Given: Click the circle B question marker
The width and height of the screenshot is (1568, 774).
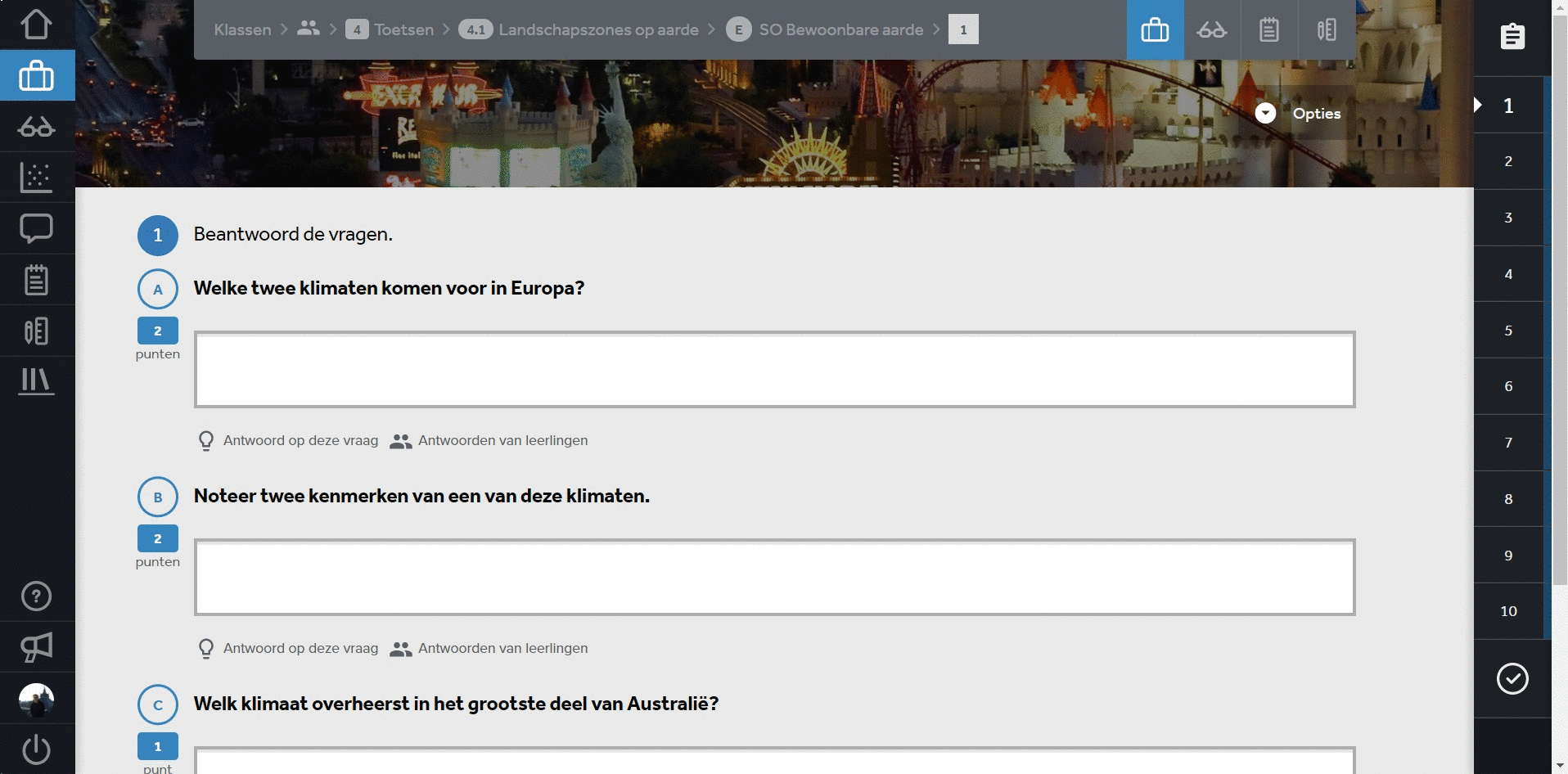Looking at the screenshot, I should 158,497.
